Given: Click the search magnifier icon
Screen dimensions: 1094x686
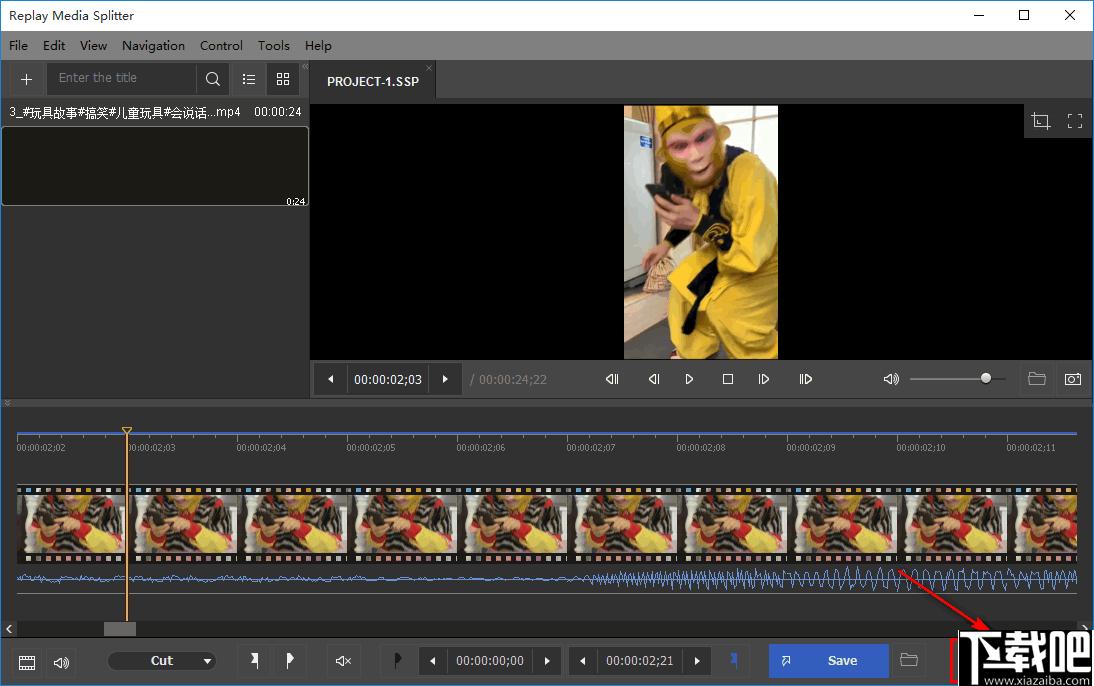Looking at the screenshot, I should point(213,79).
